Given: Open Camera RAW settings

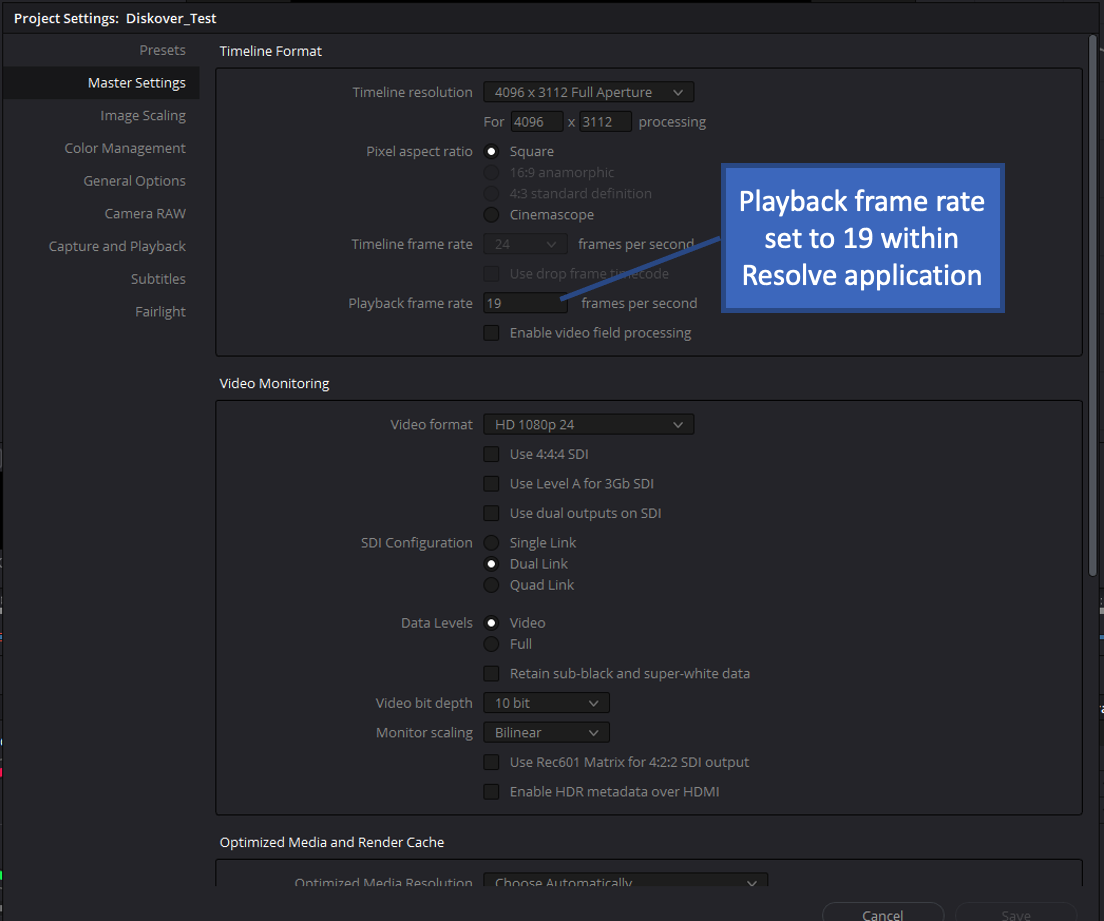Looking at the screenshot, I should (145, 213).
